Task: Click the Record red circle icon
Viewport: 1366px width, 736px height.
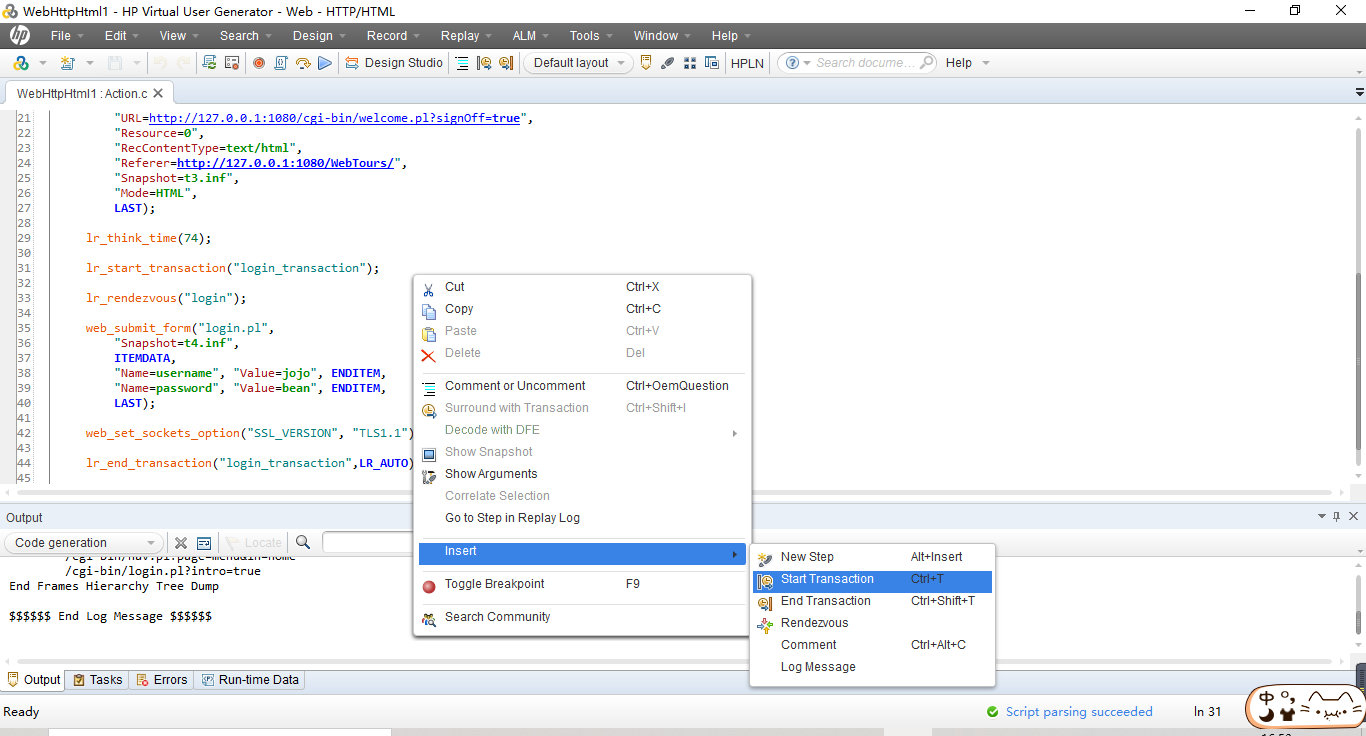Action: click(x=258, y=63)
